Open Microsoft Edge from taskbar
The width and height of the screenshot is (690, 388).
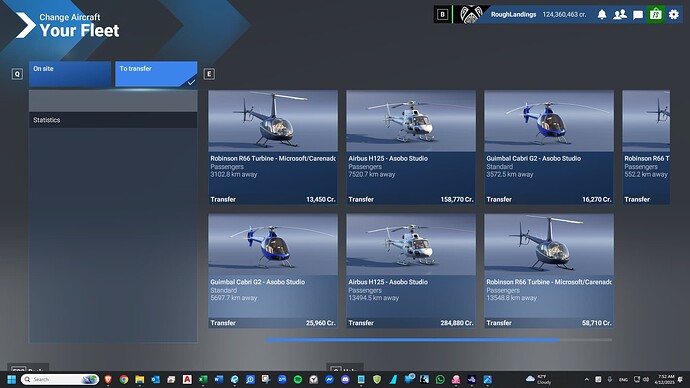[x=235, y=379]
